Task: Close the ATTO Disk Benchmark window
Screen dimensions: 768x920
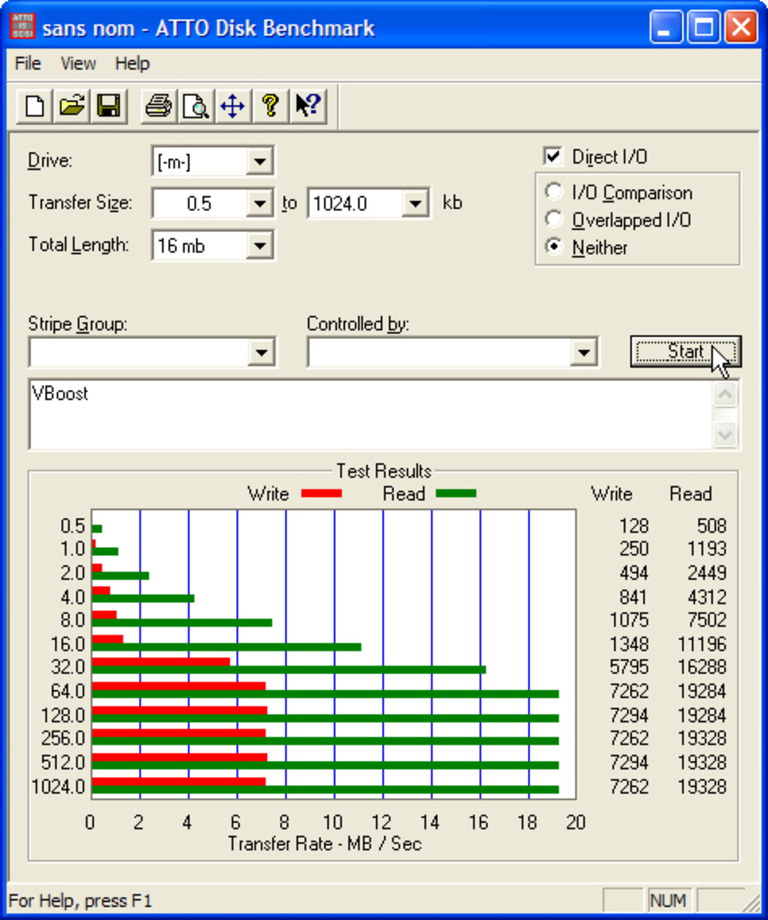Action: (x=740, y=27)
